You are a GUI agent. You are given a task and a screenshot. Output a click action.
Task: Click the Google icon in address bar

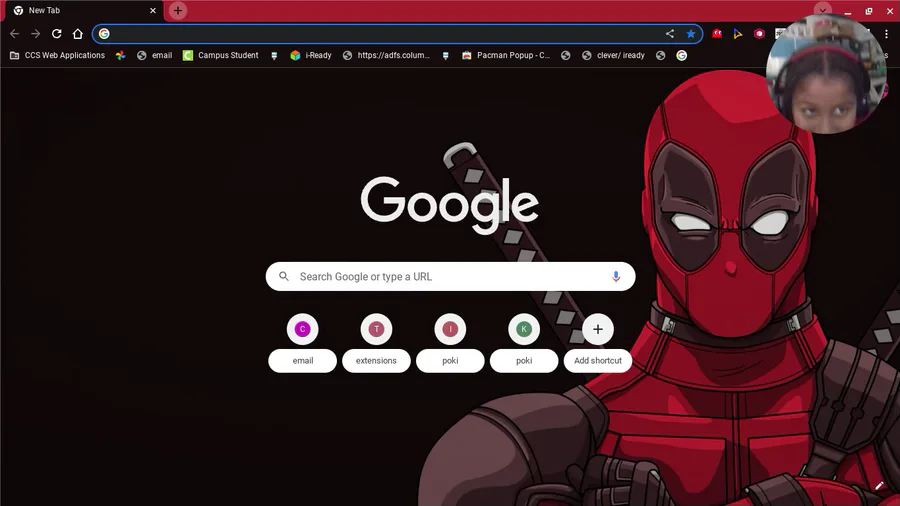point(104,34)
